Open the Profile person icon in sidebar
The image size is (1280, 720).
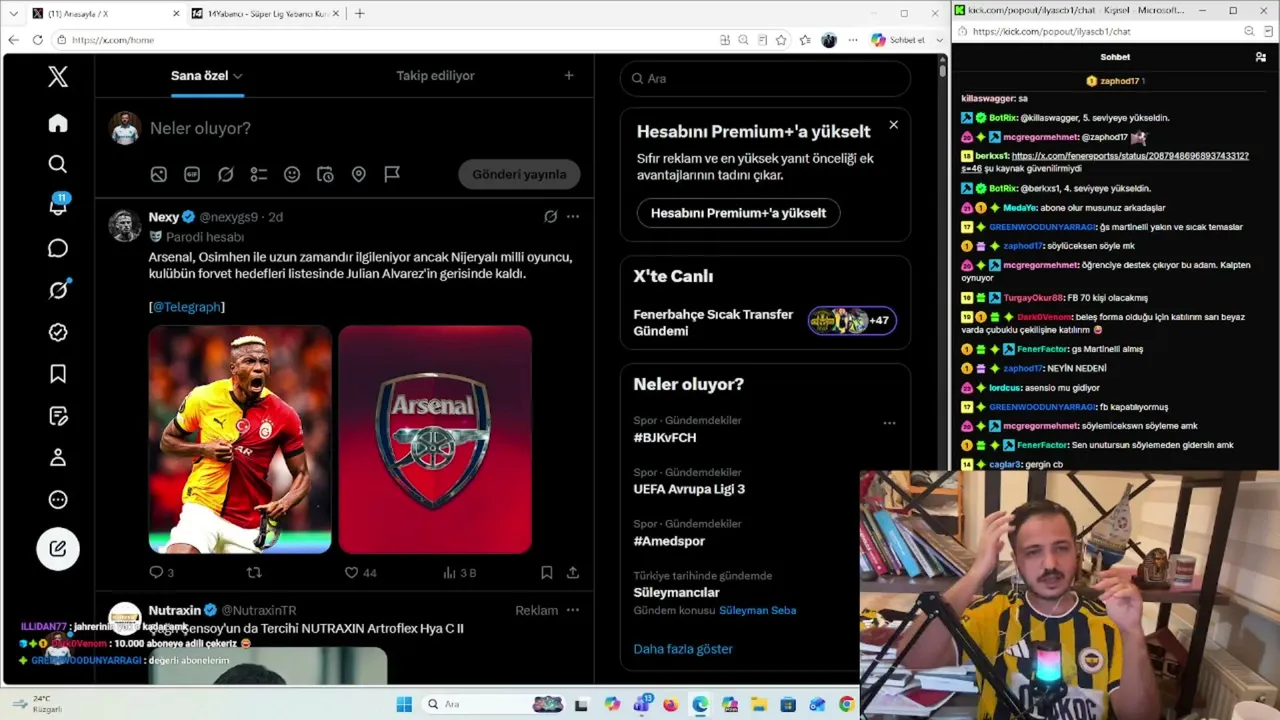[58, 458]
